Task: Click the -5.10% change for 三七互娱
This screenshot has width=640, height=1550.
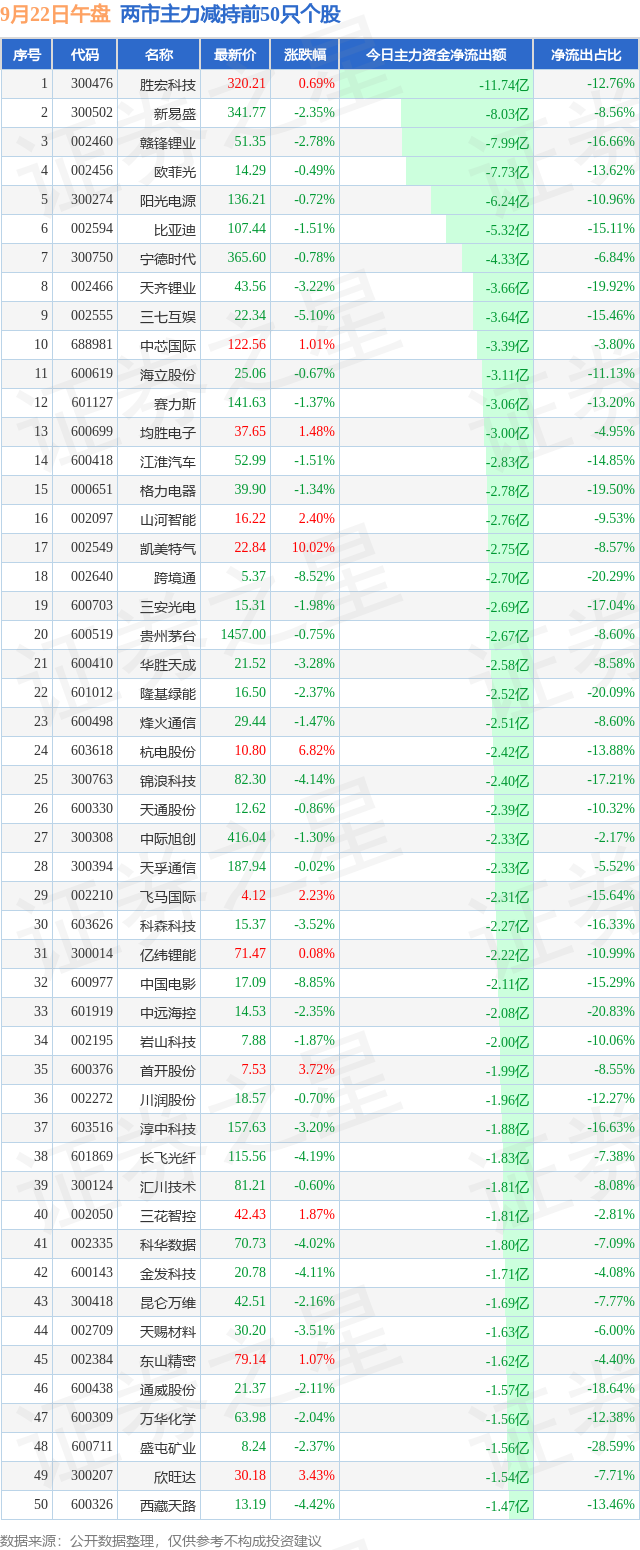Action: (314, 316)
